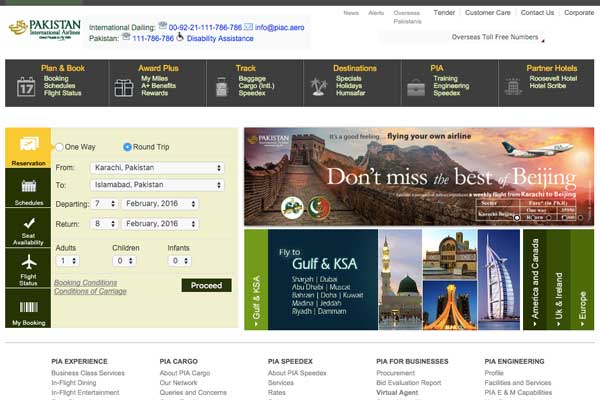Image resolution: width=600 pixels, height=400 pixels.
Task: Open My Booking barcode icon
Action: coord(28,308)
